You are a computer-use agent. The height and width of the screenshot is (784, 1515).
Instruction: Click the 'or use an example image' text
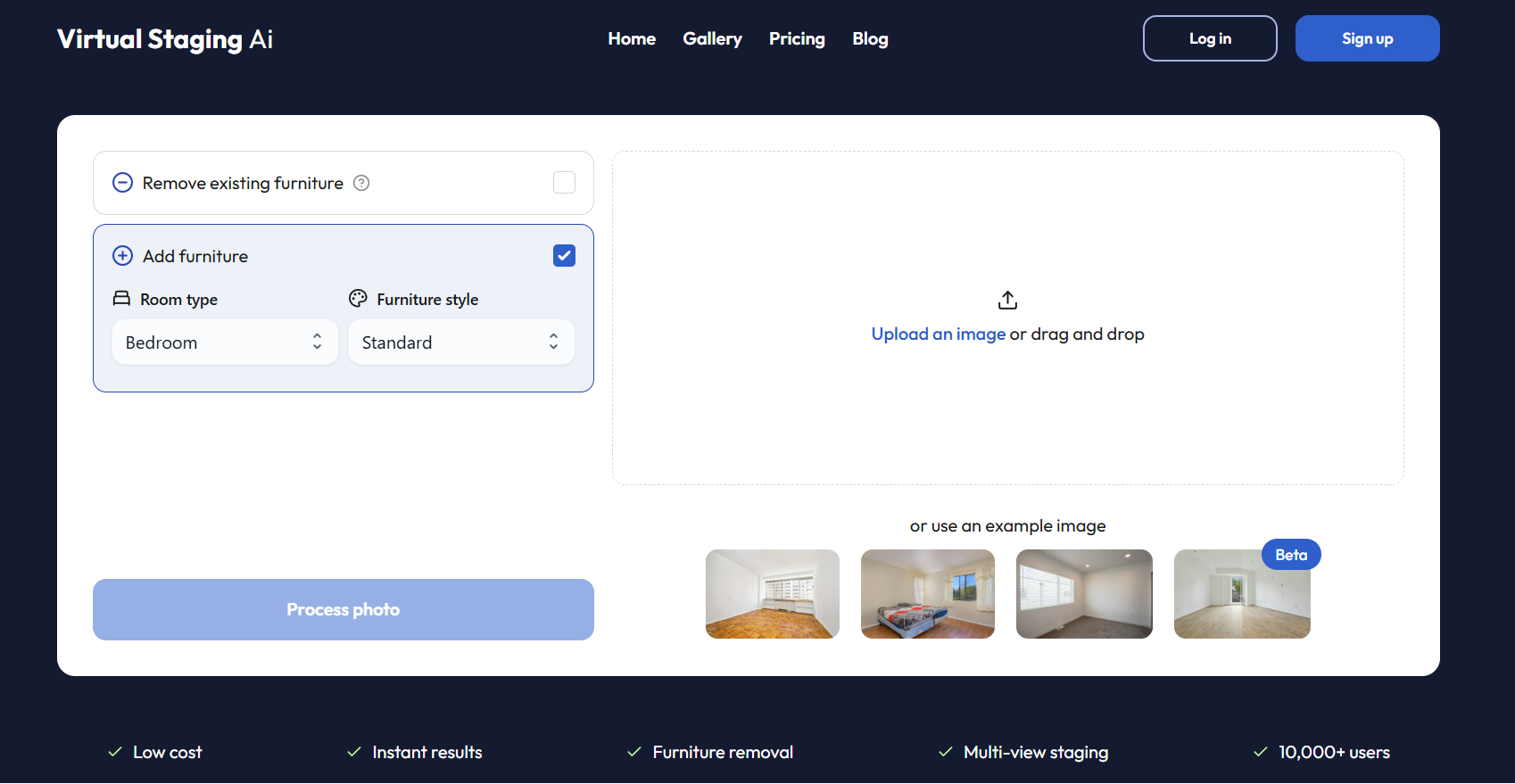pyautogui.click(x=1007, y=526)
